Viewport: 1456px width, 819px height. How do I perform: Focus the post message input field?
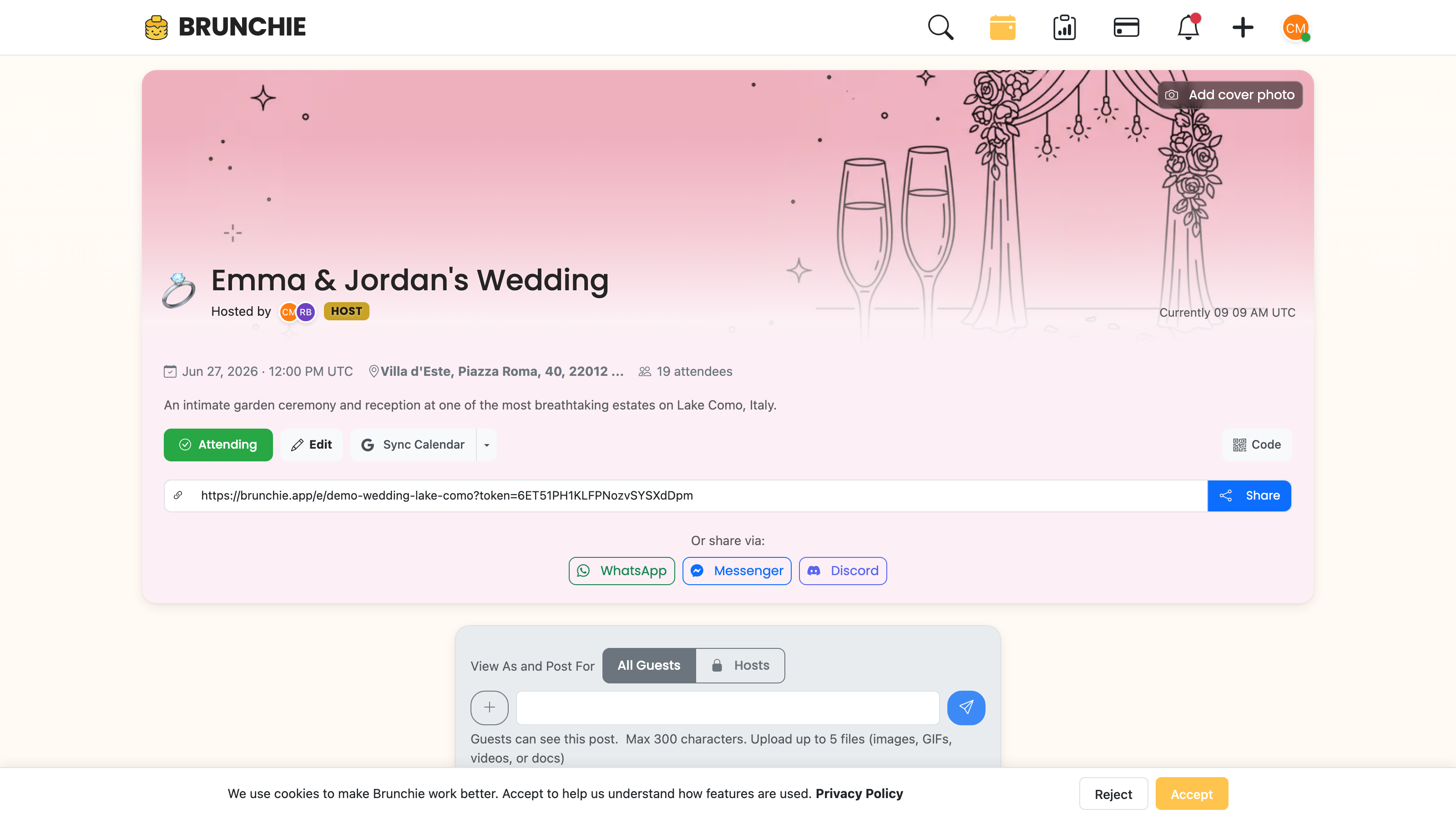click(728, 708)
